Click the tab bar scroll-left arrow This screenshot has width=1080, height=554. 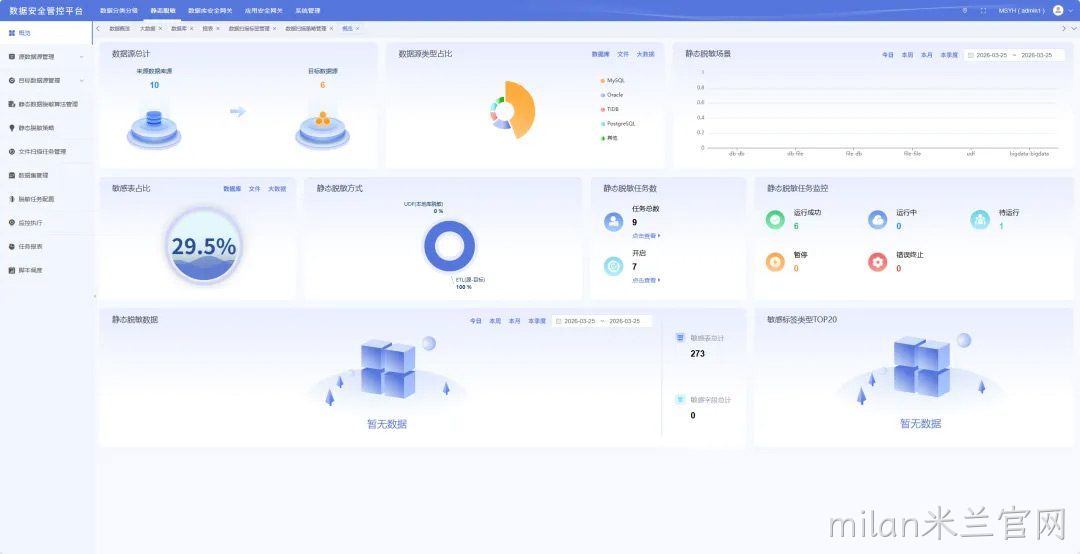pyautogui.click(x=98, y=28)
